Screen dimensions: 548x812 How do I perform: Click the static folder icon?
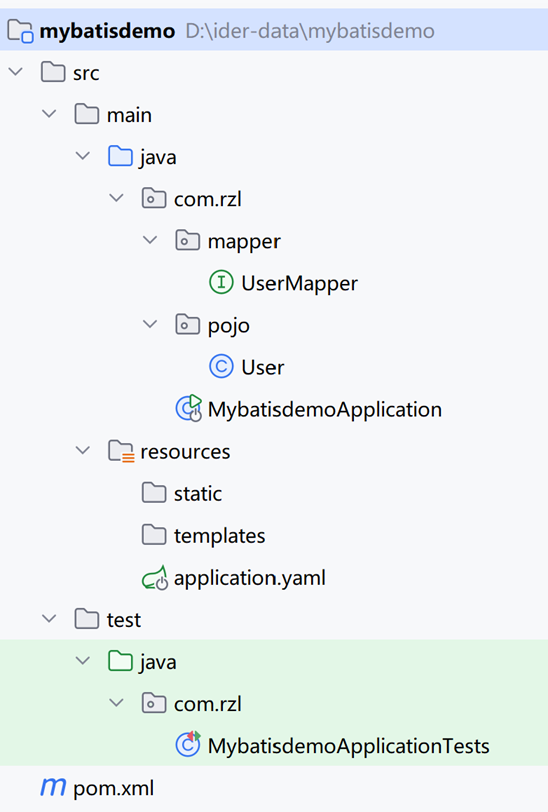[154, 493]
